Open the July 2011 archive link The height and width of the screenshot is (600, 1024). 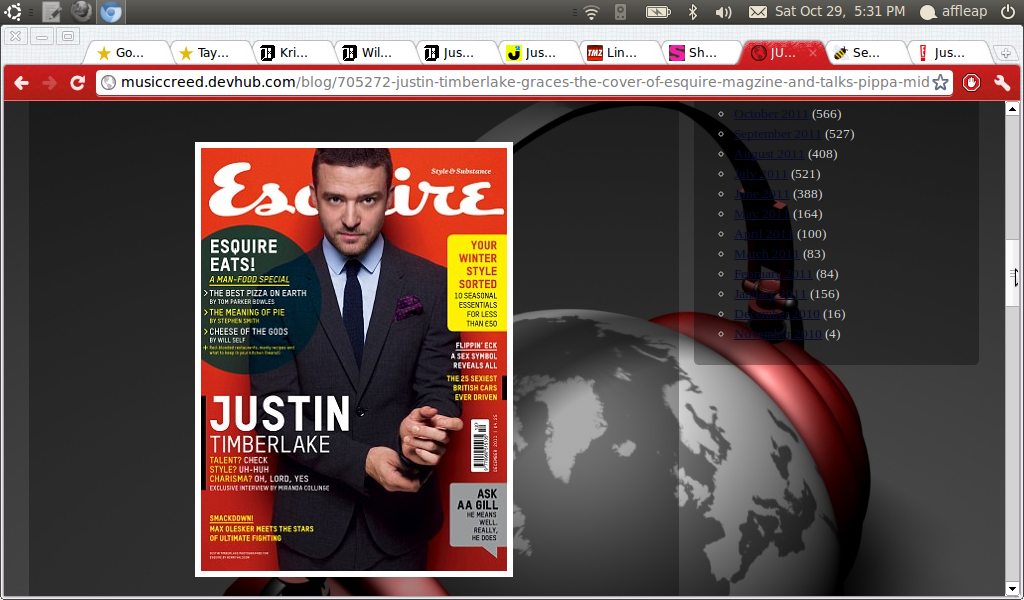tap(760, 174)
